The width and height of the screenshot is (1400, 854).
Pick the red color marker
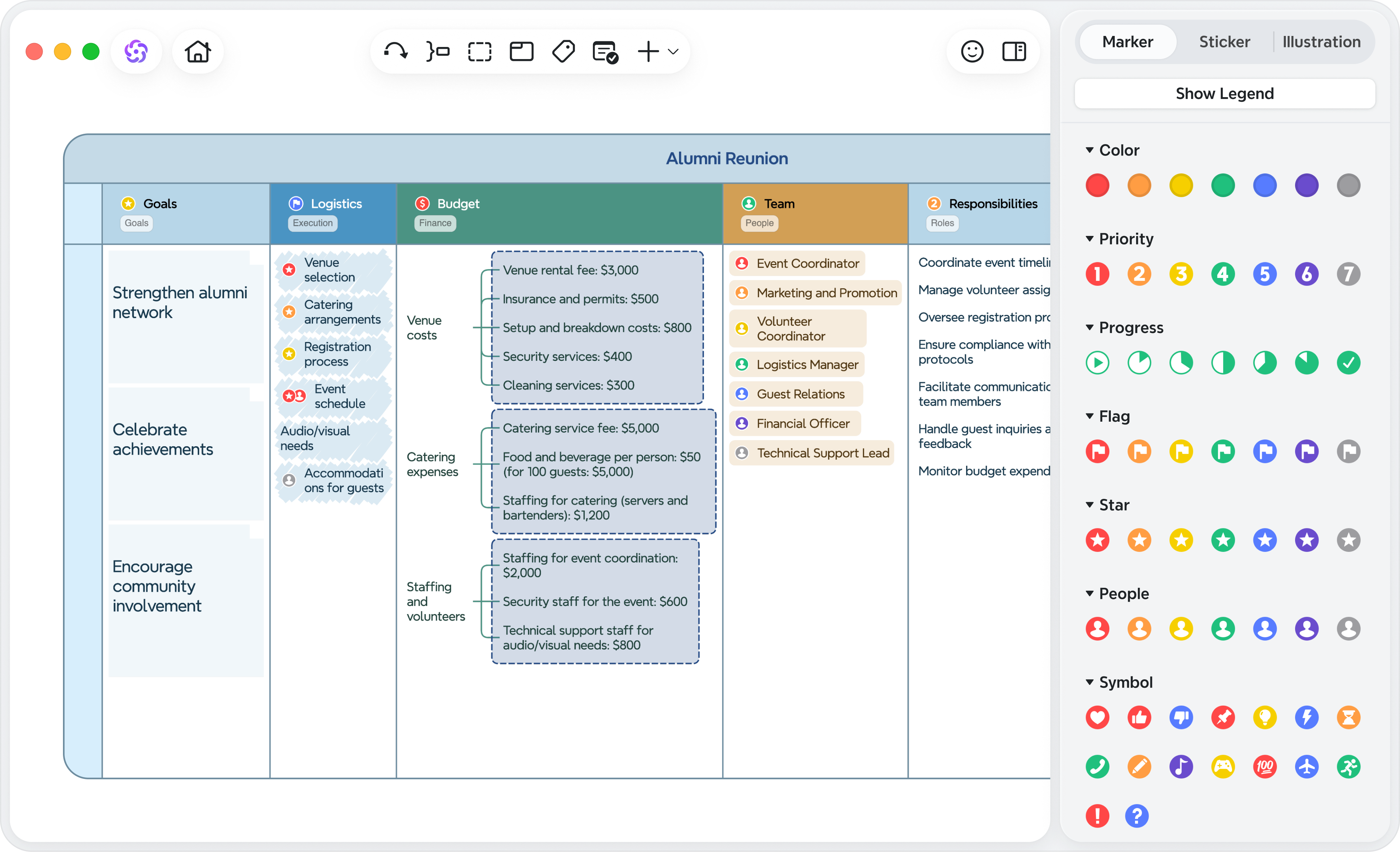tap(1097, 185)
